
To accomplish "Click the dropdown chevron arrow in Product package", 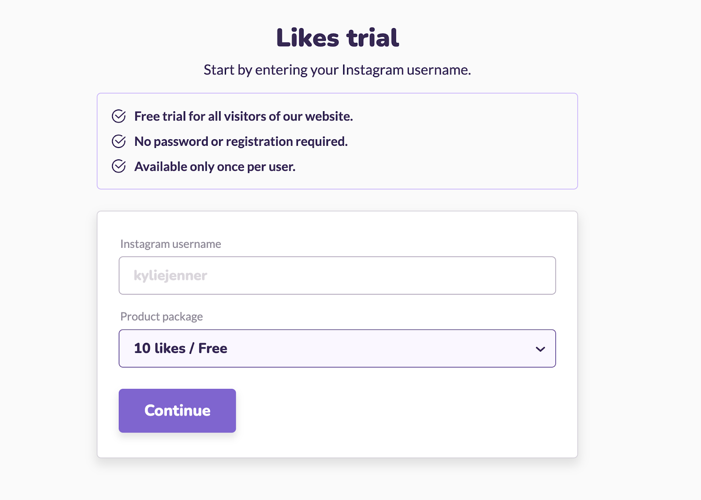I will (x=540, y=349).
